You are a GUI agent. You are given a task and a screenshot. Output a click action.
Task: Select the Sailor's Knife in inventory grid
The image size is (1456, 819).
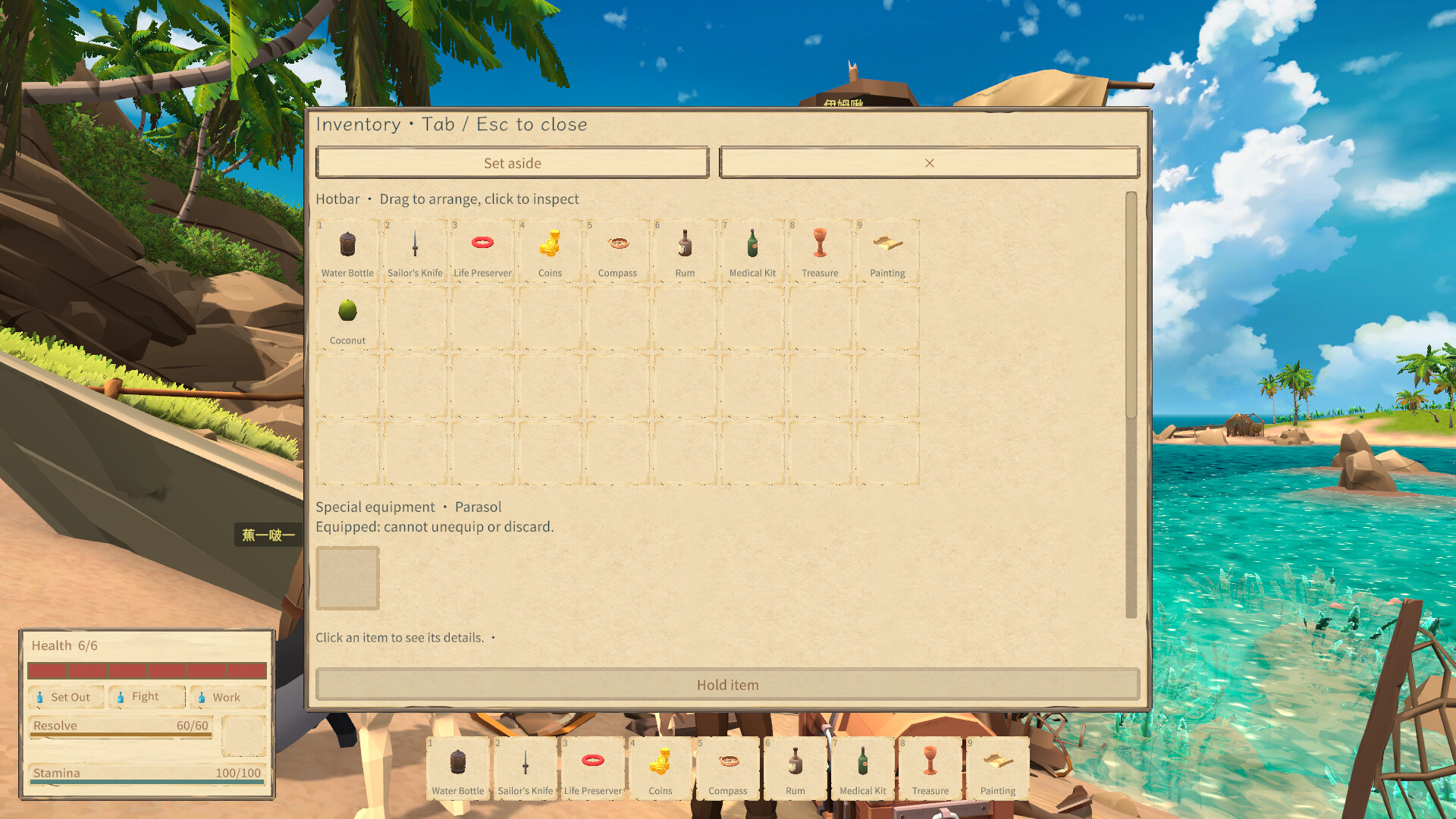tap(415, 251)
